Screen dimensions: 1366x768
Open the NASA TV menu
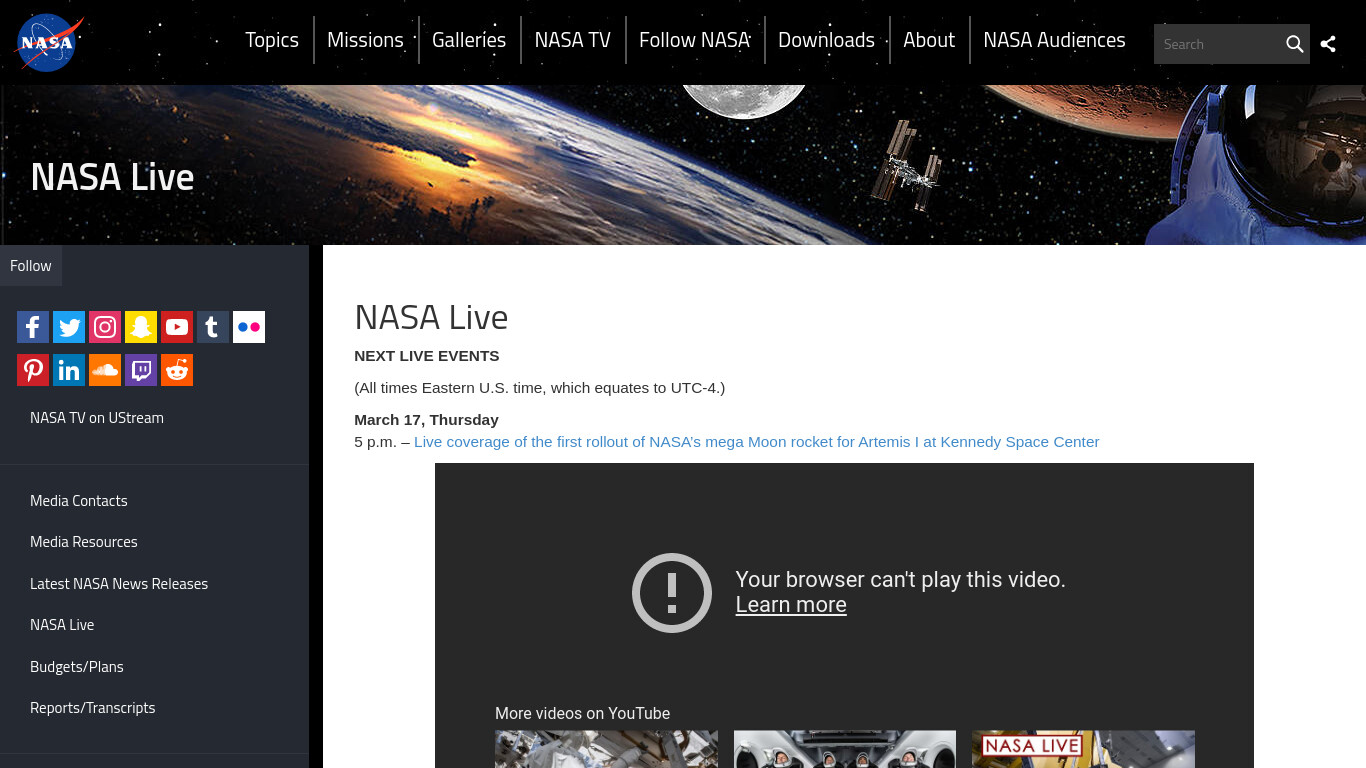(573, 40)
